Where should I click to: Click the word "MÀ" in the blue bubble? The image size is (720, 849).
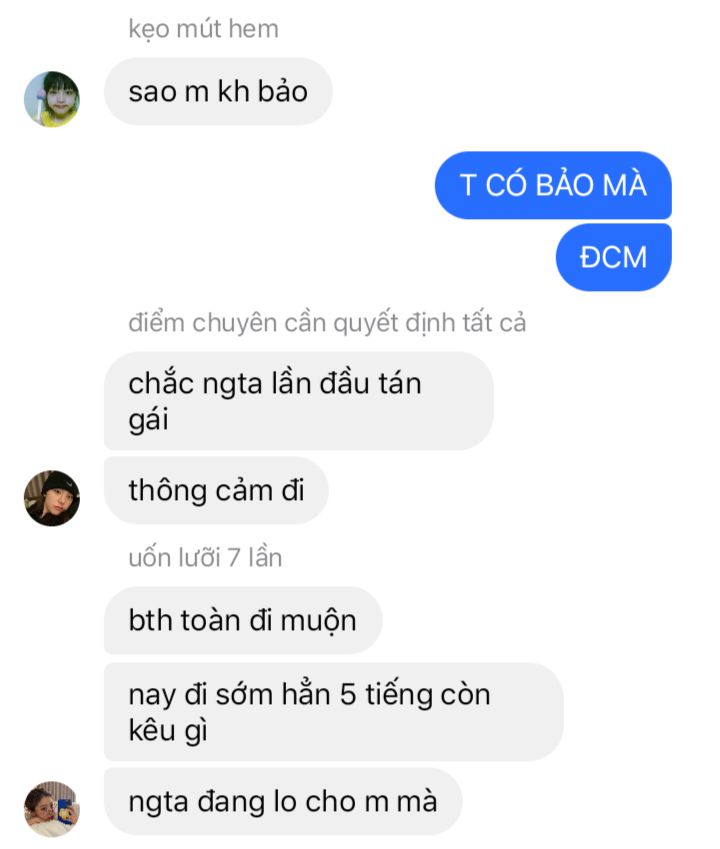click(625, 185)
